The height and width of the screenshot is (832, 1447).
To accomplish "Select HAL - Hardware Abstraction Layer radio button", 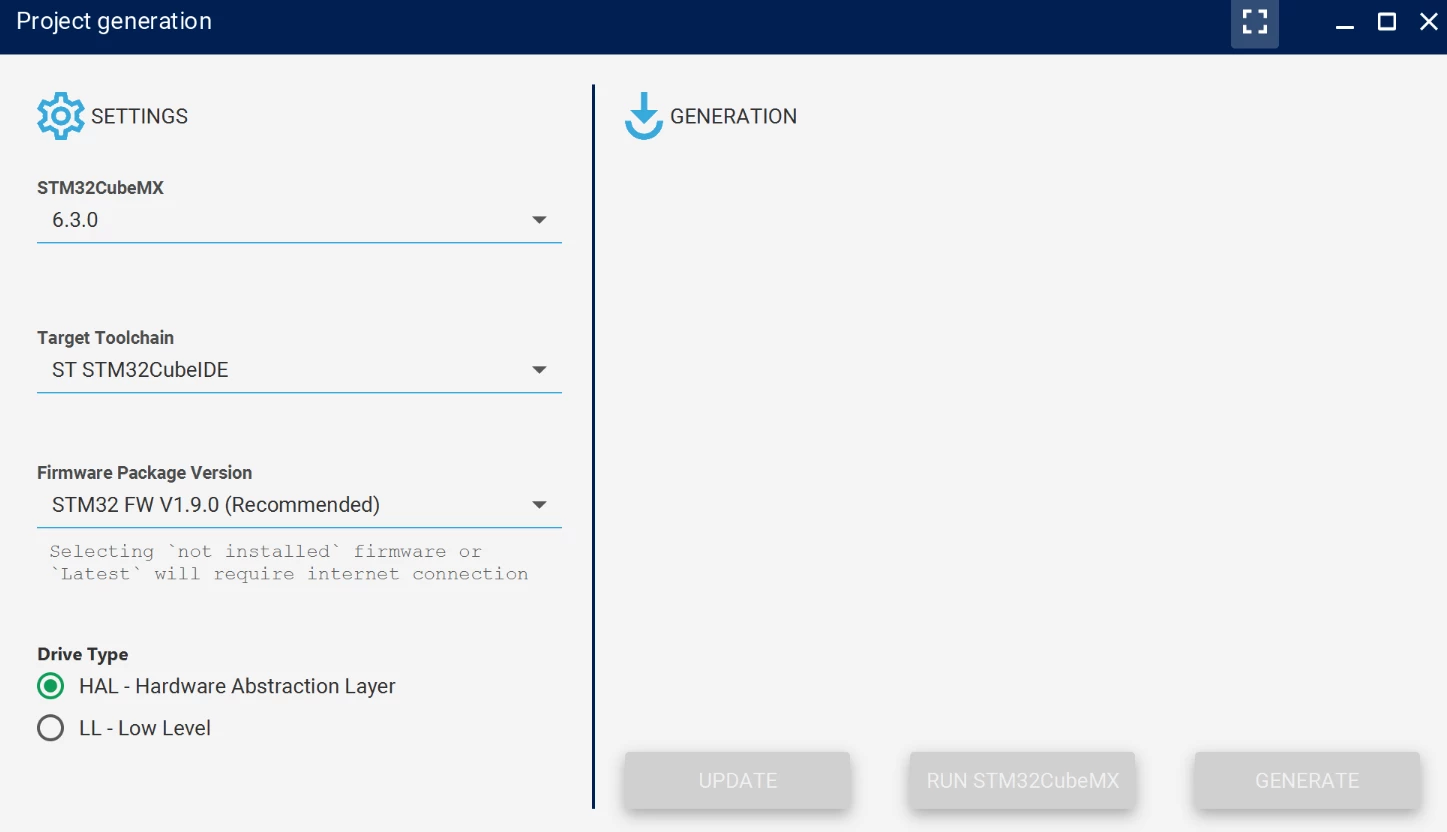I will pyautogui.click(x=51, y=686).
